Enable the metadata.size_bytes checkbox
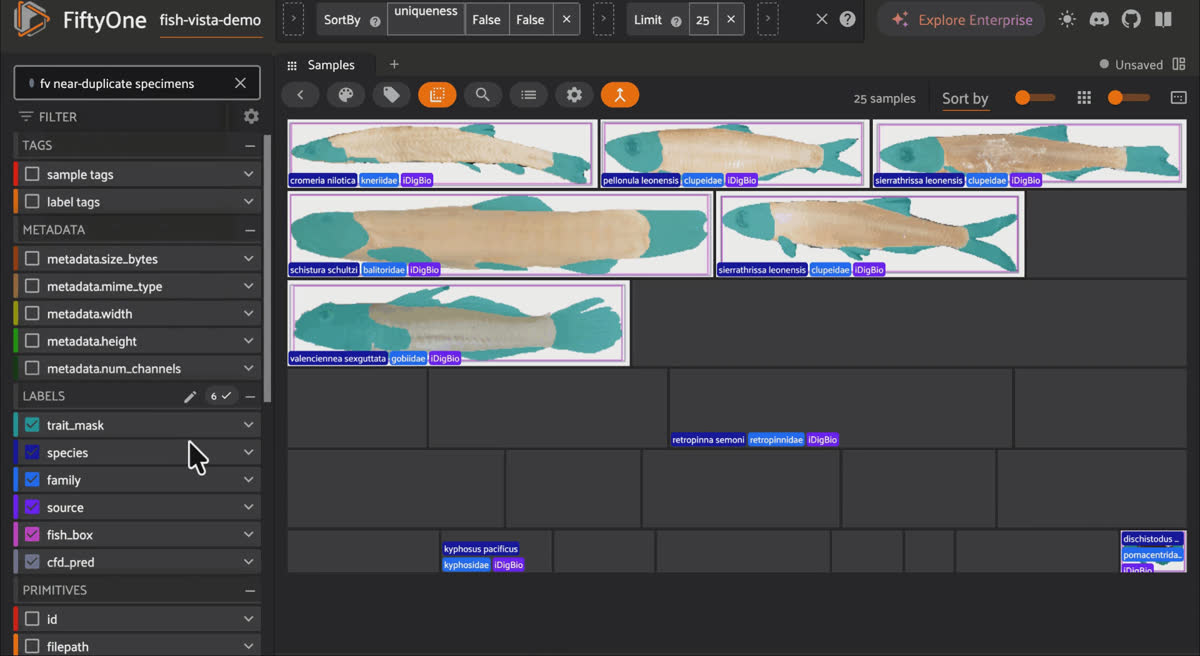The width and height of the screenshot is (1200, 656). tap(32, 259)
